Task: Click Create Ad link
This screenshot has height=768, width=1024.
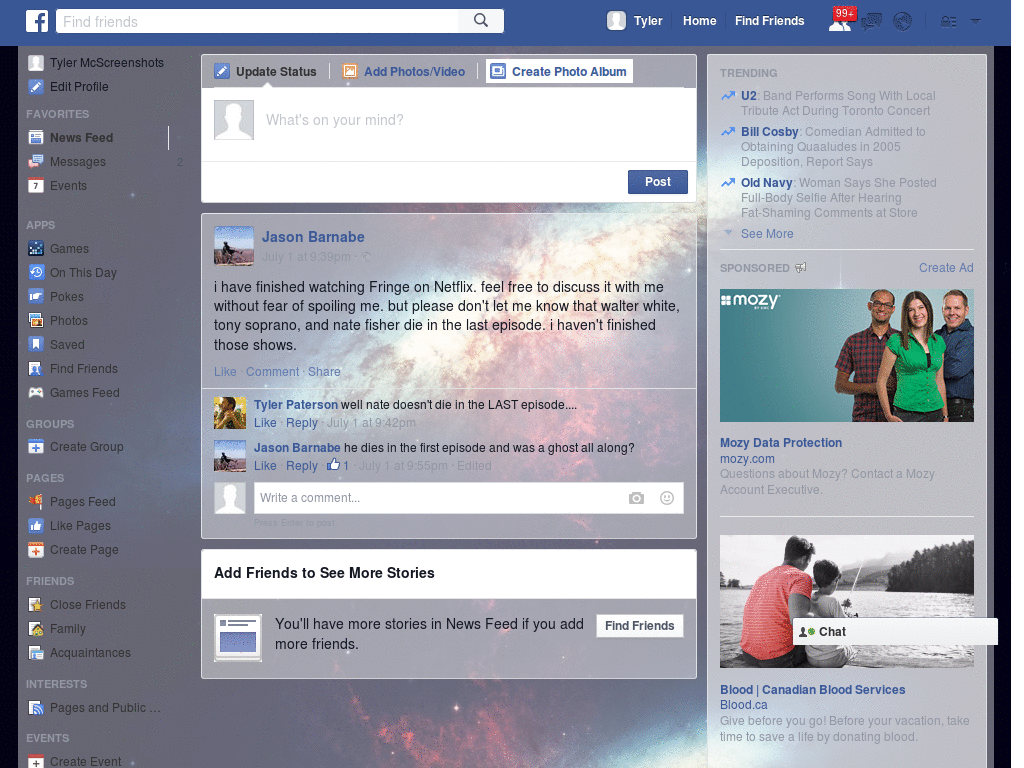Action: [946, 268]
